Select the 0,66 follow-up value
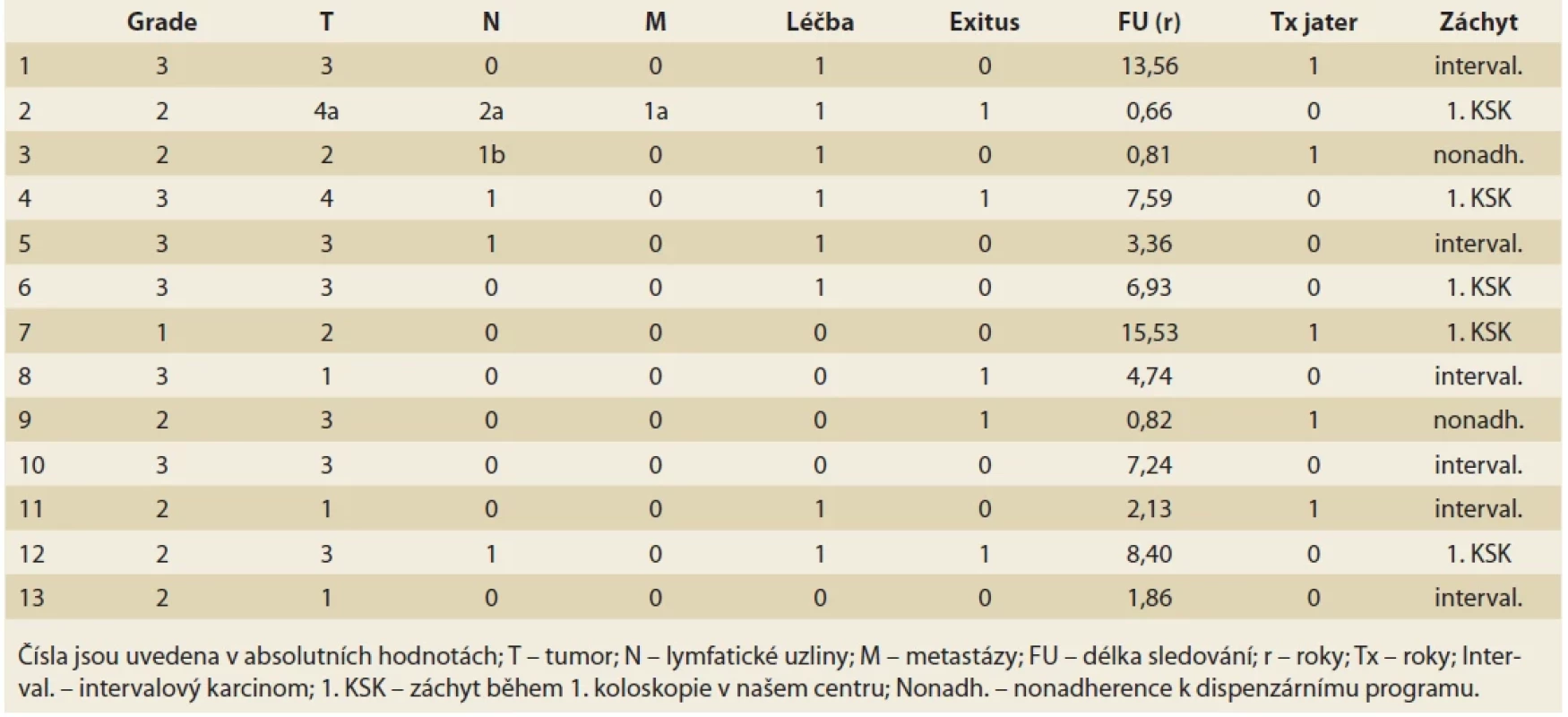The height and width of the screenshot is (717, 1568). pos(1150,111)
